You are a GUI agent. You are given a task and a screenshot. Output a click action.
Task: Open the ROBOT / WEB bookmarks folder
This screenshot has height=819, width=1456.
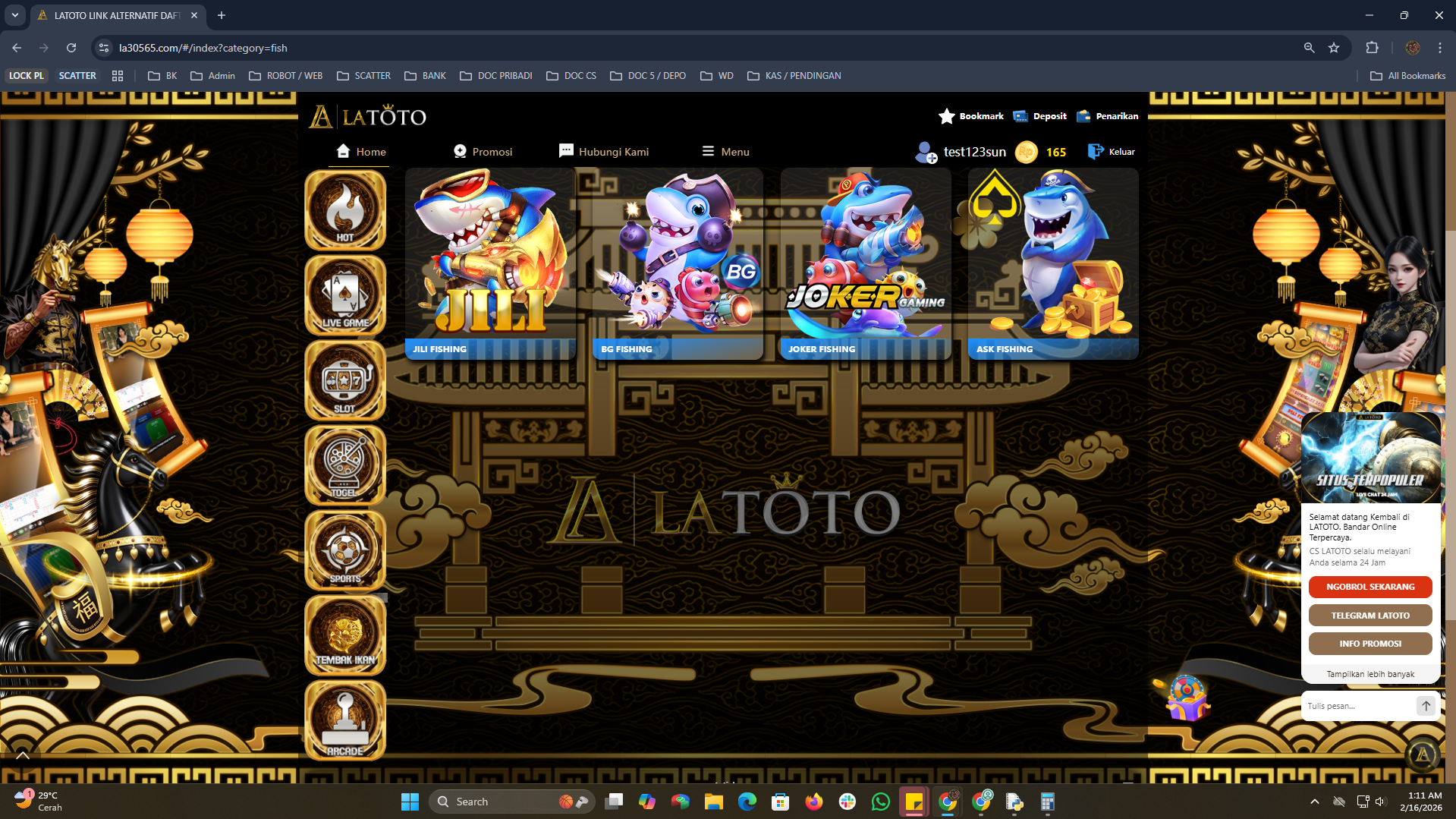[285, 76]
